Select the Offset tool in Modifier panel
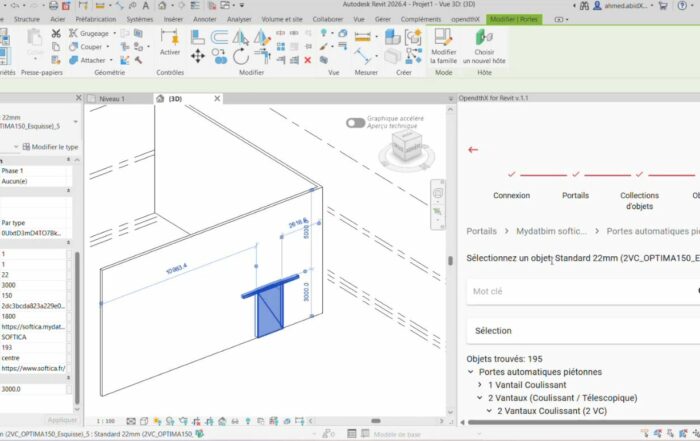 tap(219, 37)
